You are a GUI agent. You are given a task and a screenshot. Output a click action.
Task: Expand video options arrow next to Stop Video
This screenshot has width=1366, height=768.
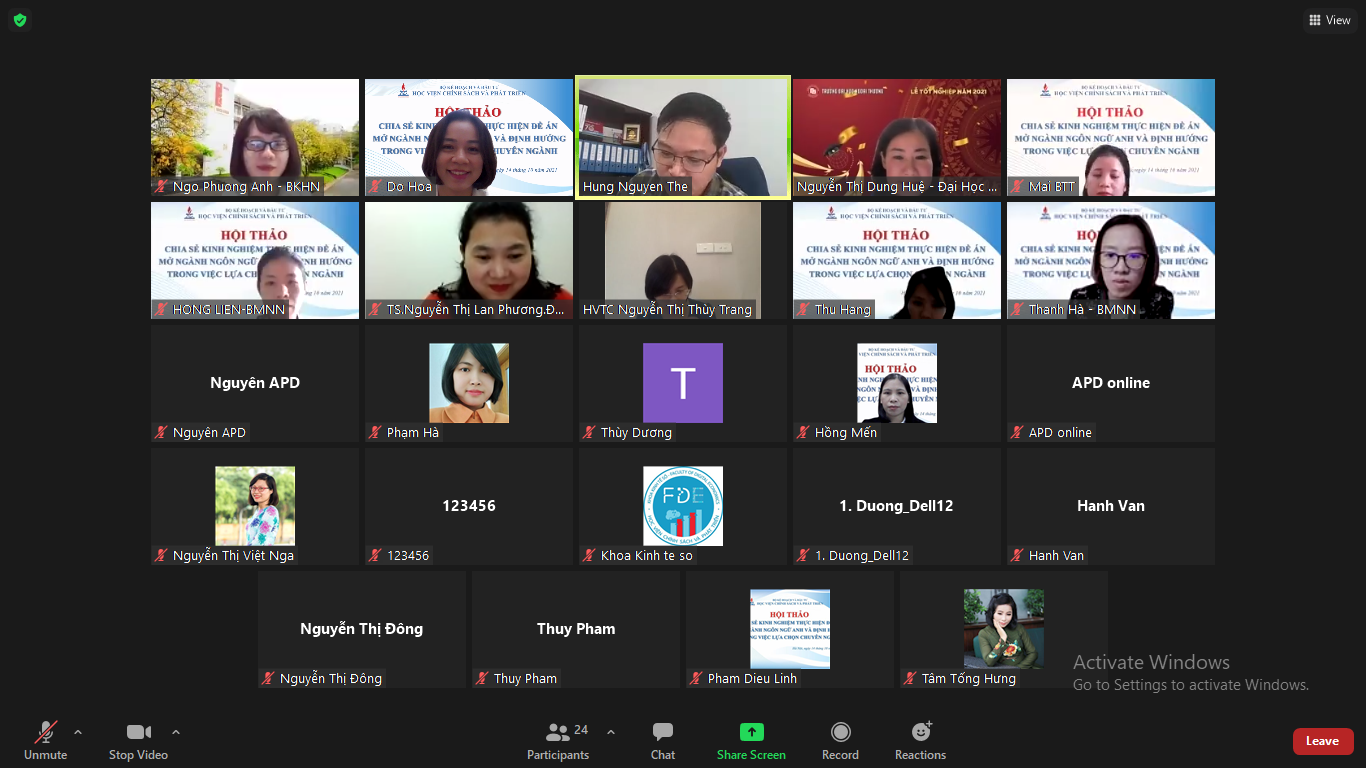[x=176, y=732]
